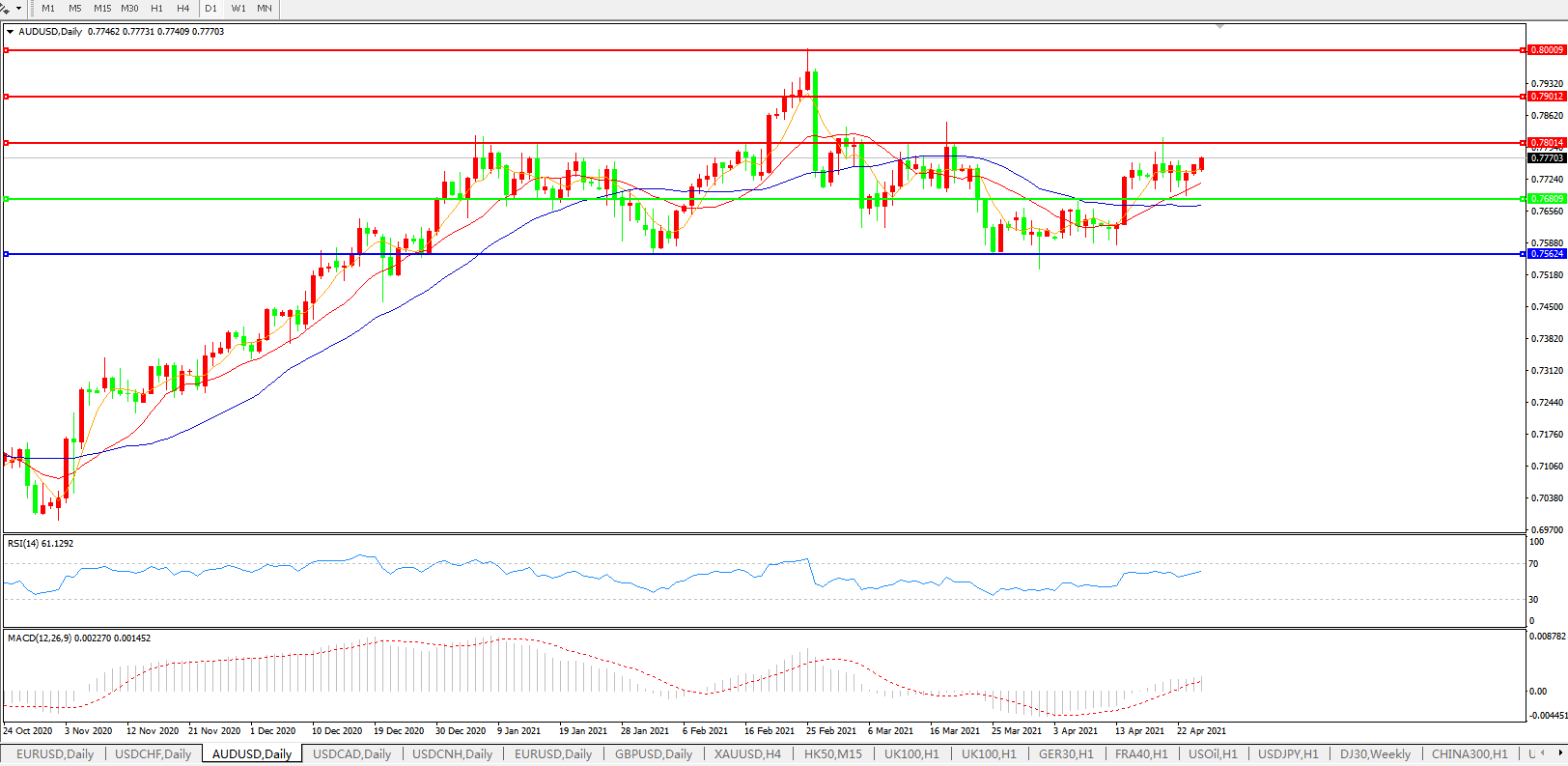
Task: Set chart period to H1
Action: [157, 8]
